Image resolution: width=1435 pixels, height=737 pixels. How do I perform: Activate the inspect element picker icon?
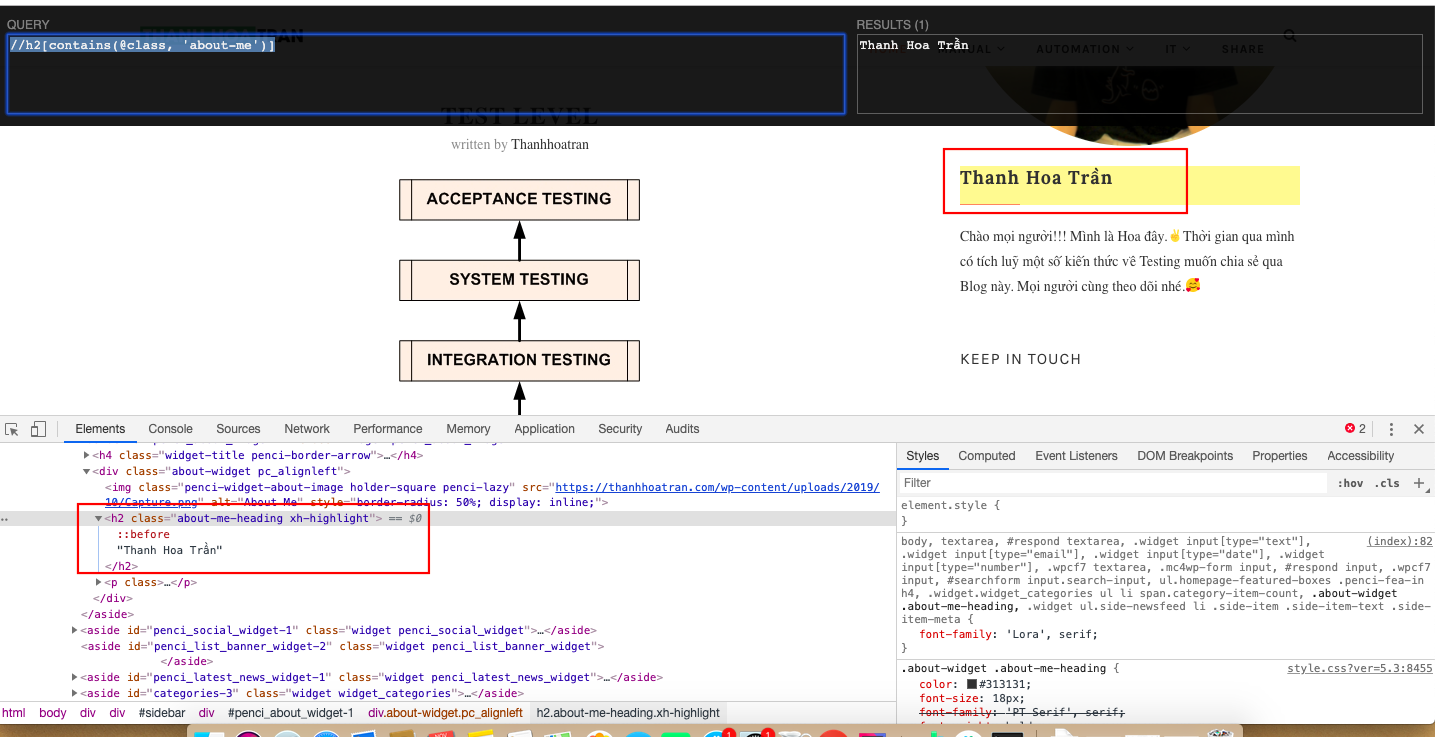12,429
